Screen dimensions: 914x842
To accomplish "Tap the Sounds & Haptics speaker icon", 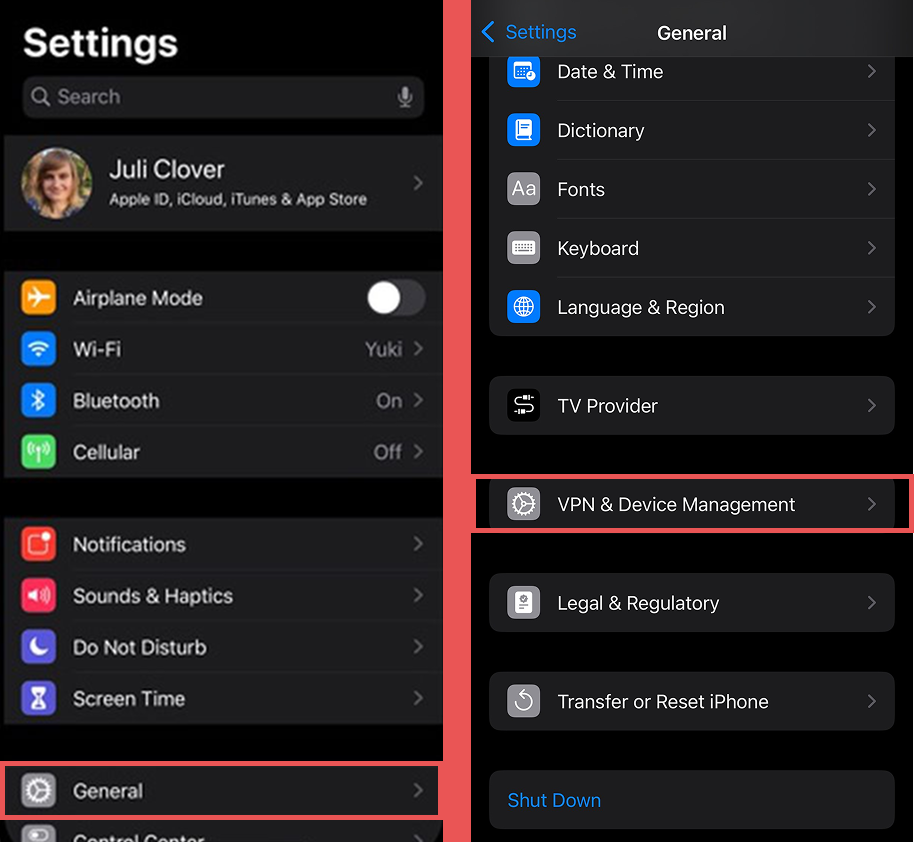I will click(38, 596).
